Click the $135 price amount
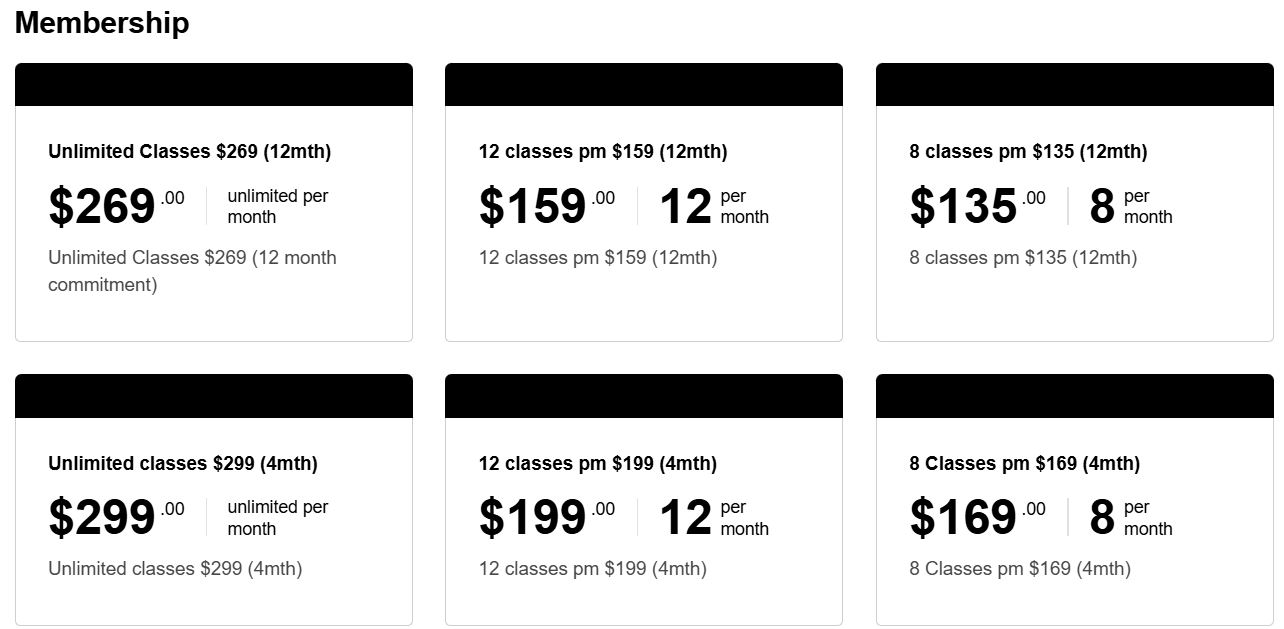Screen dimensions: 1284x629 coord(964,207)
